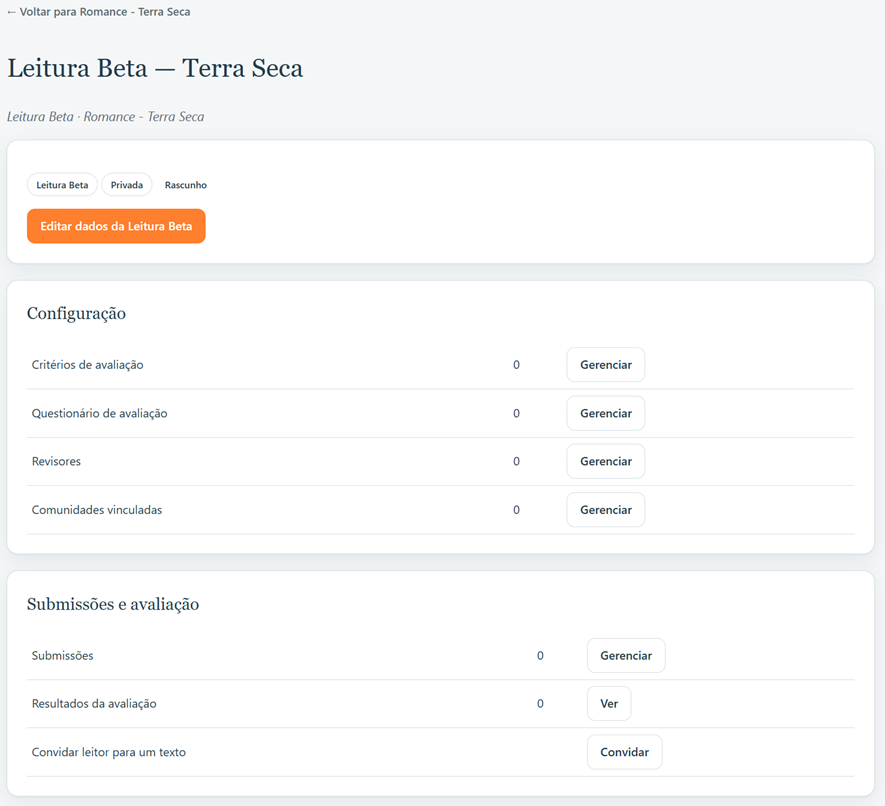The height and width of the screenshot is (806, 885).
Task: Click the count 0 in Submissões row
Action: (x=540, y=655)
